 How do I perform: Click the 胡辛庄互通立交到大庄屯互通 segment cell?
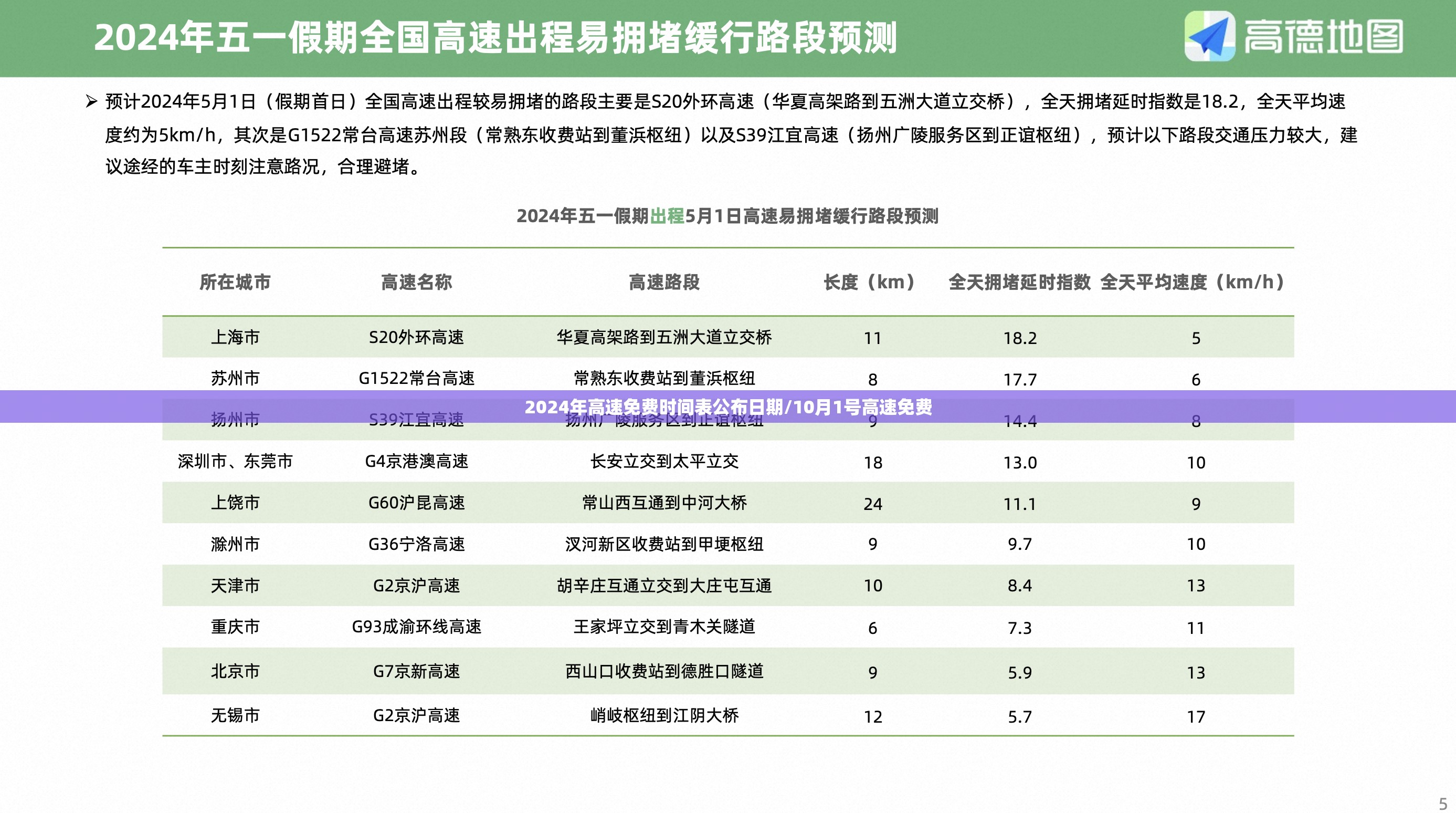664,585
